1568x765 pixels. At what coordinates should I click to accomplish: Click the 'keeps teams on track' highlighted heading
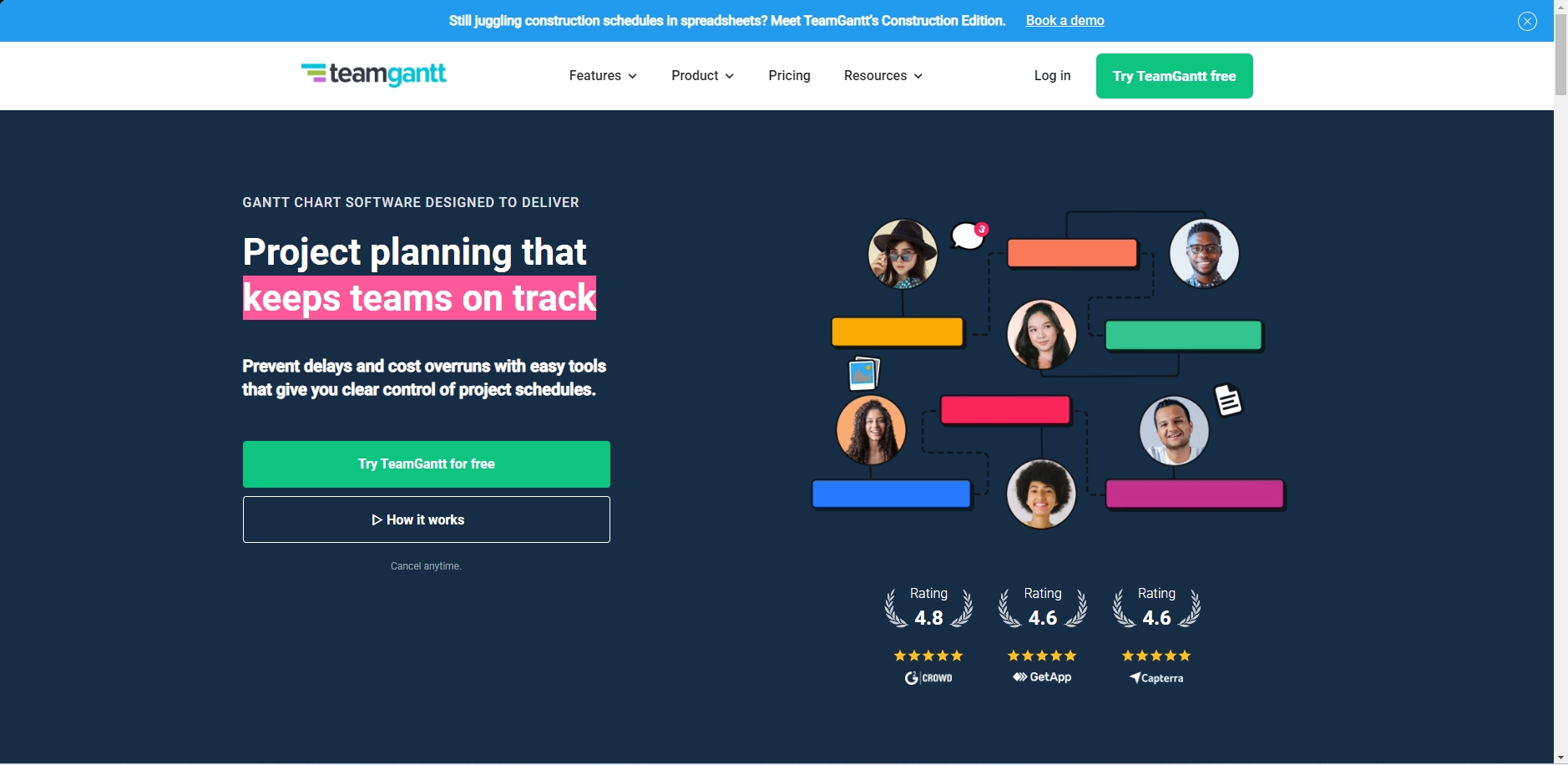(x=419, y=298)
